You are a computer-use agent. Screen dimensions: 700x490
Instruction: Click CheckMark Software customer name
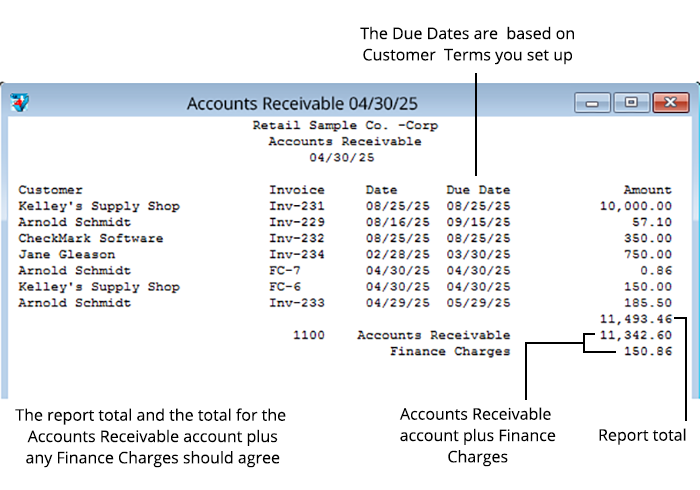tap(90, 238)
